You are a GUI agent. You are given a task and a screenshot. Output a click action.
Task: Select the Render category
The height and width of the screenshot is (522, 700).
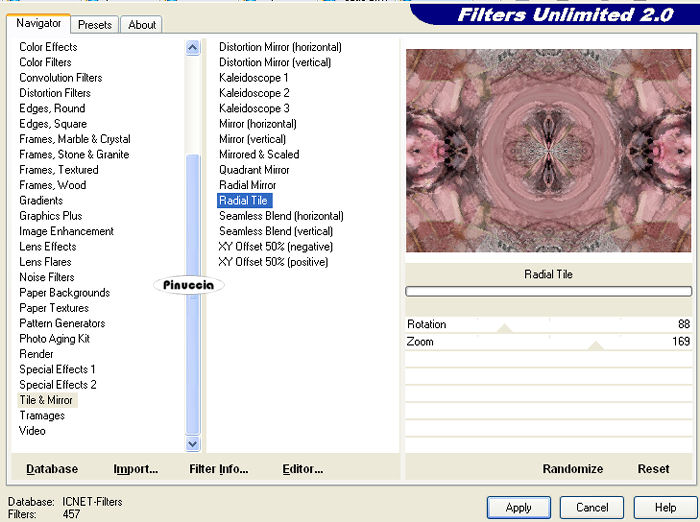coord(36,354)
